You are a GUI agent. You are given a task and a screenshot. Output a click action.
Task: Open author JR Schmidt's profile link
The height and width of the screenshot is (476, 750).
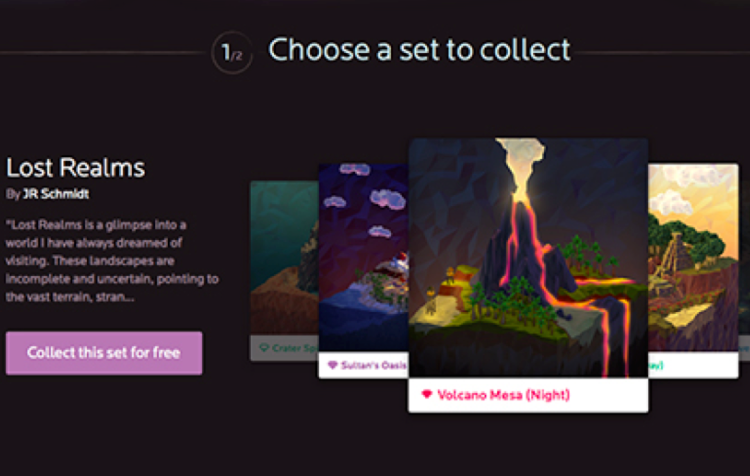56,194
